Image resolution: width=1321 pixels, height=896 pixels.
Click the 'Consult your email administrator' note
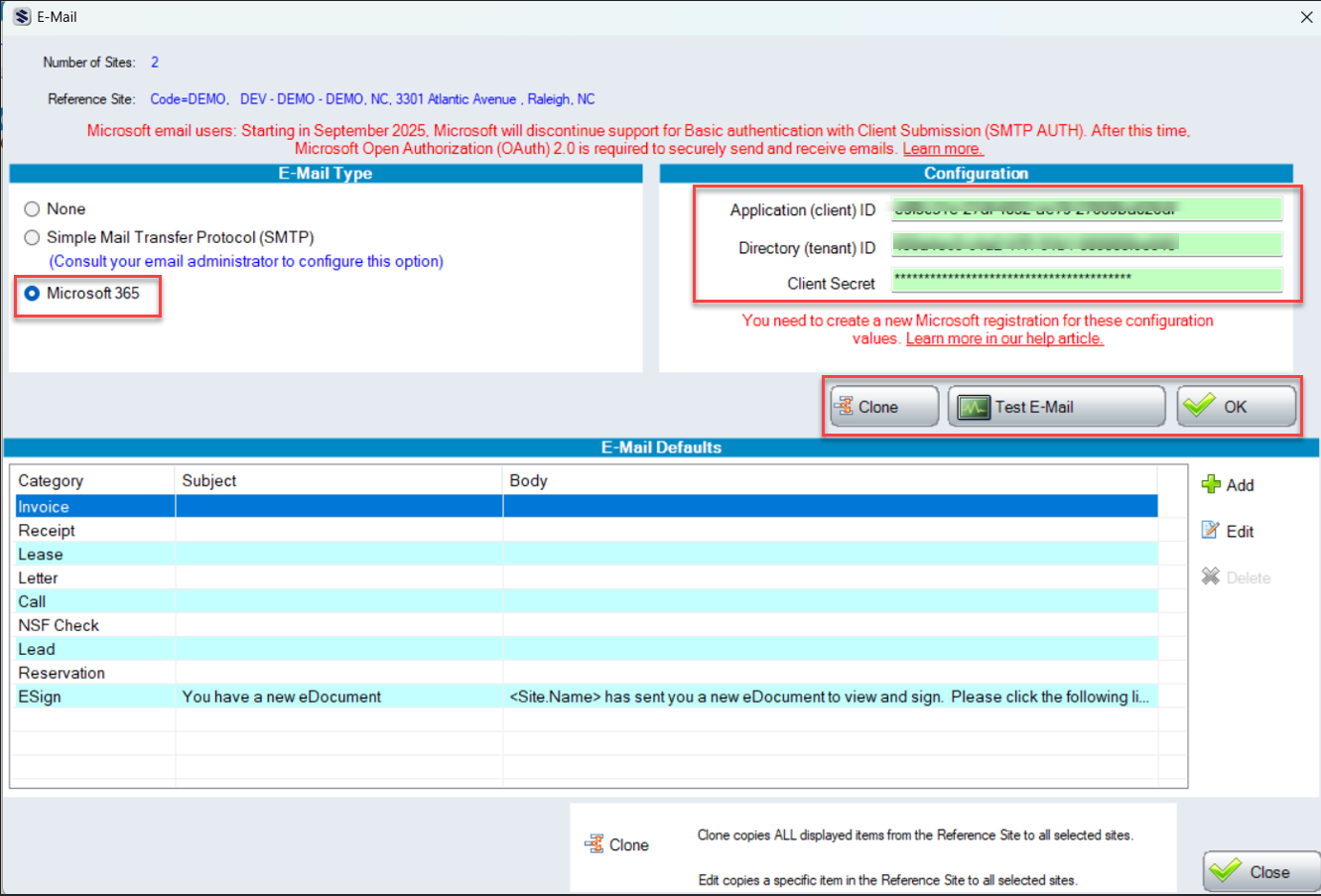tap(246, 262)
